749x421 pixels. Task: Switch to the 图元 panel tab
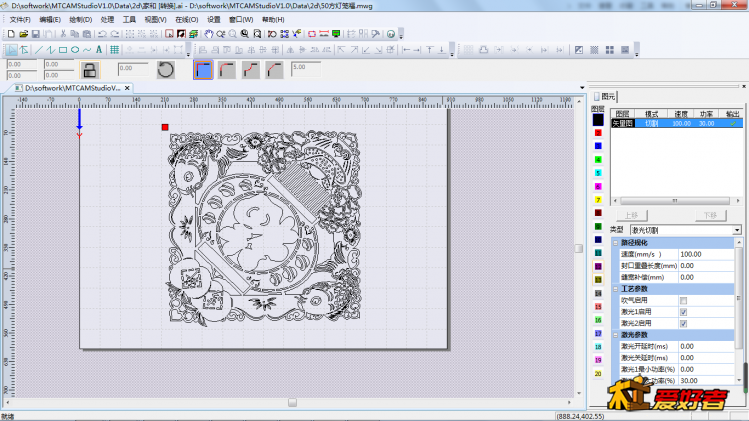tap(605, 97)
